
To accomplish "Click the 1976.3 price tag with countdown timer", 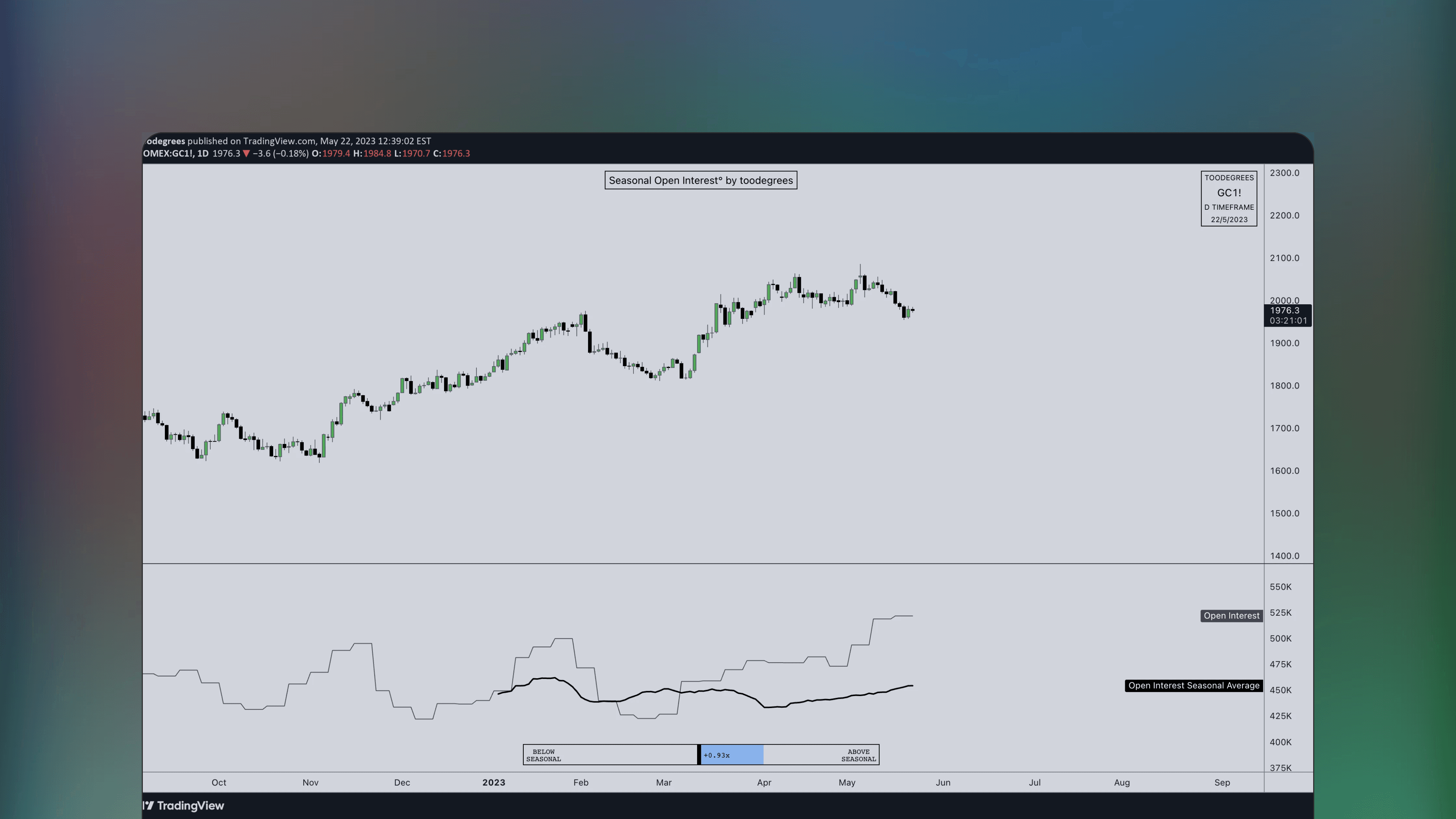I will click(x=1288, y=315).
